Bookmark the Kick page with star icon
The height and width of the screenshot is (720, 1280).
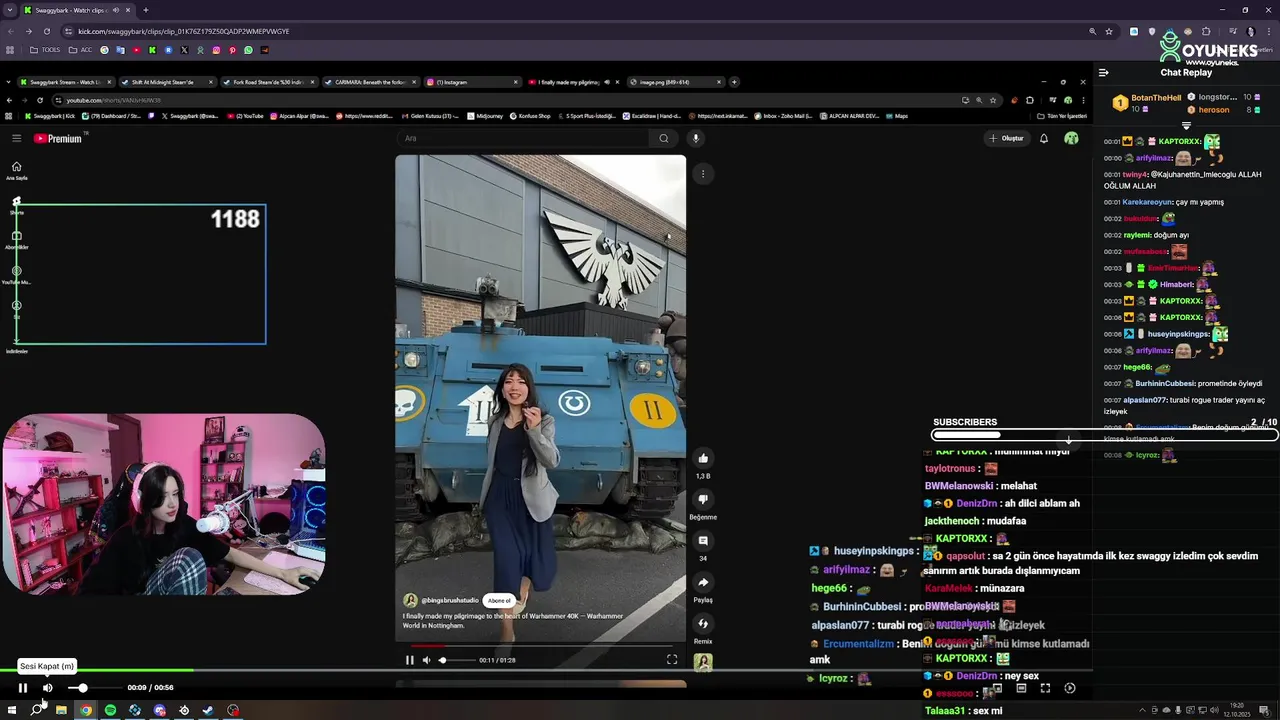coord(1109,31)
